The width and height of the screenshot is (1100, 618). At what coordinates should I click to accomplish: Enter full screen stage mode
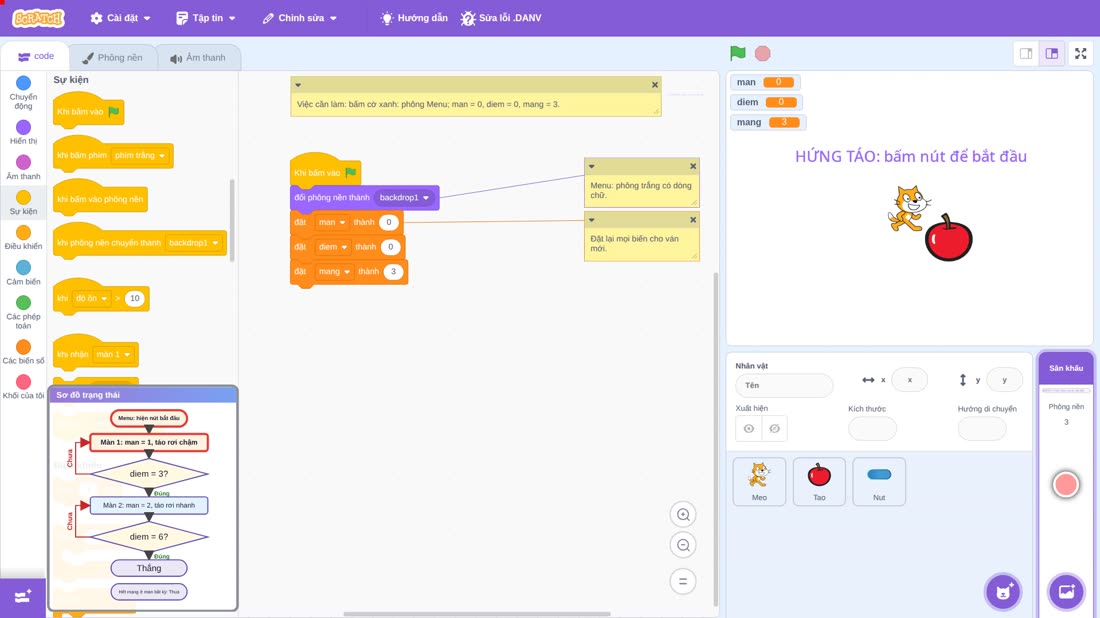(1080, 53)
